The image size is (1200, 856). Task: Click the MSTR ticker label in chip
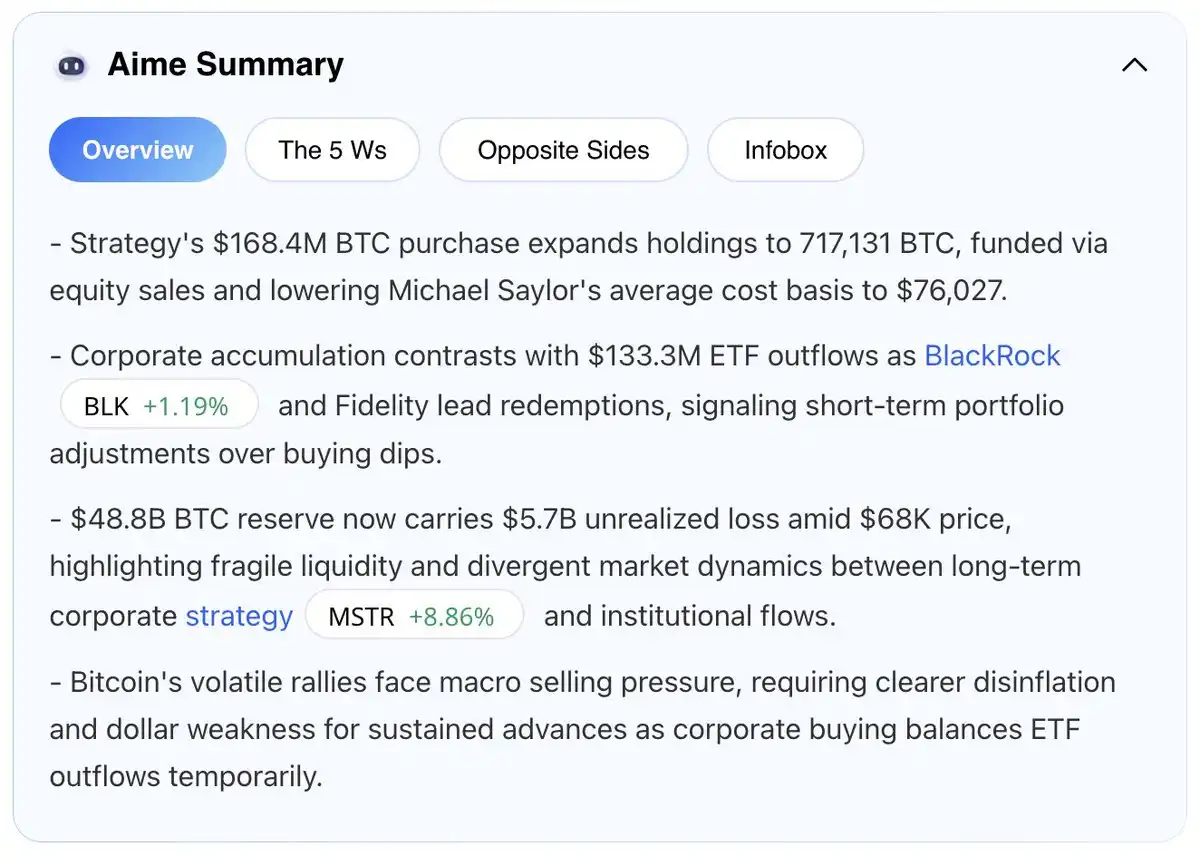(x=361, y=617)
